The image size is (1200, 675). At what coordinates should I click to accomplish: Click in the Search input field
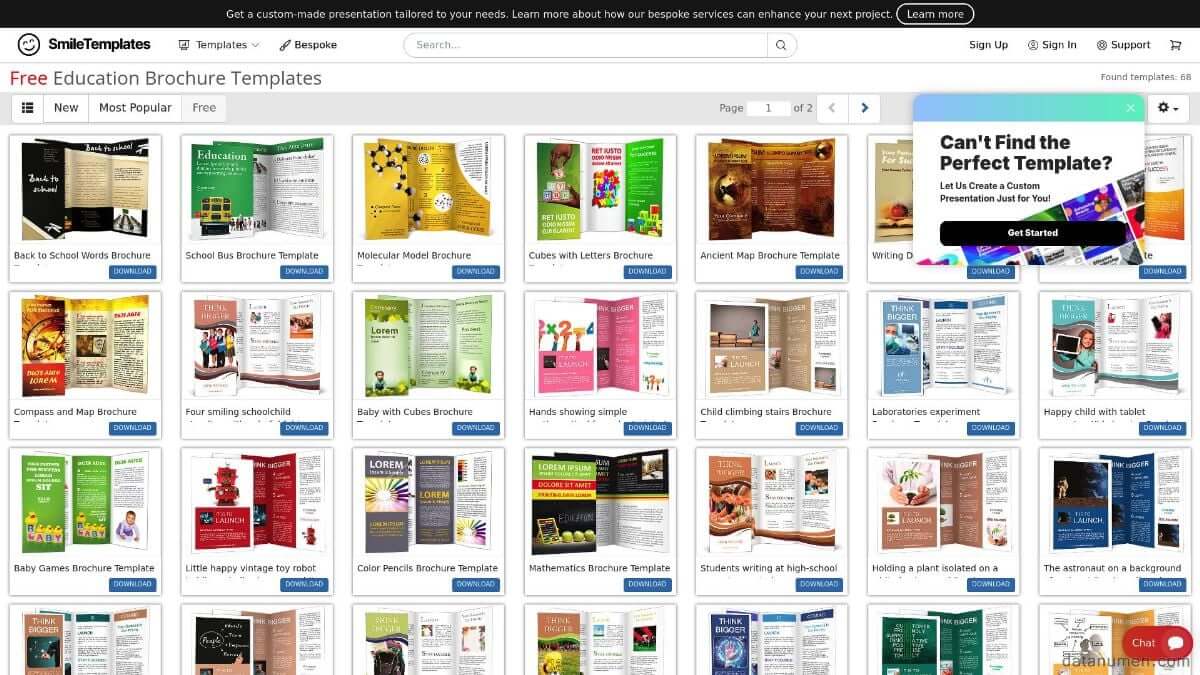tap(585, 45)
